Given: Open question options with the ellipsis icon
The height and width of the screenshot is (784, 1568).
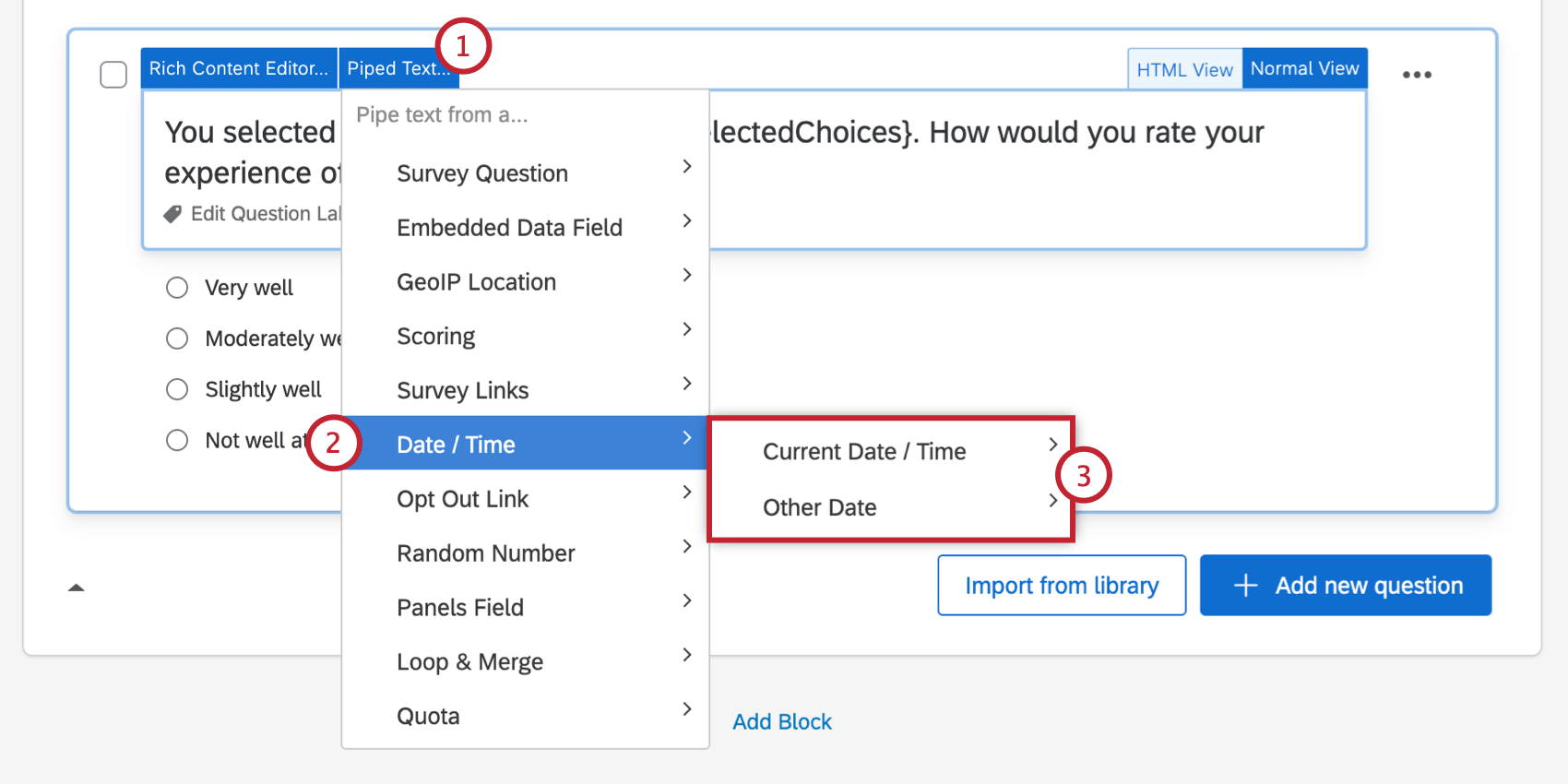Looking at the screenshot, I should click(x=1417, y=74).
